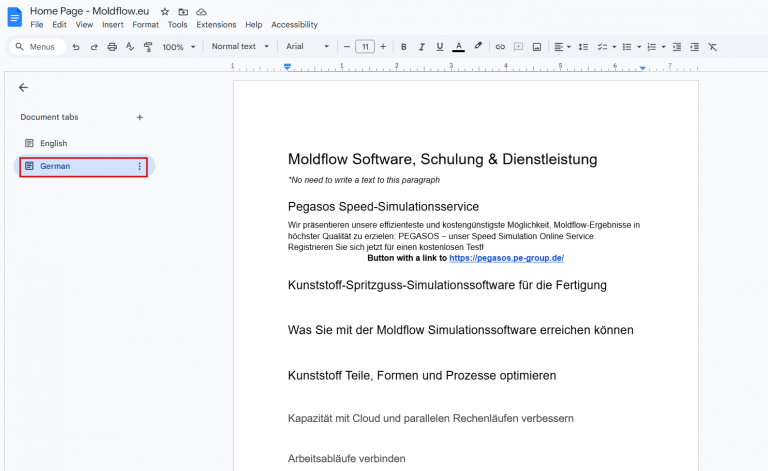
Task: Open line and paragraph spacing
Action: coord(583,47)
